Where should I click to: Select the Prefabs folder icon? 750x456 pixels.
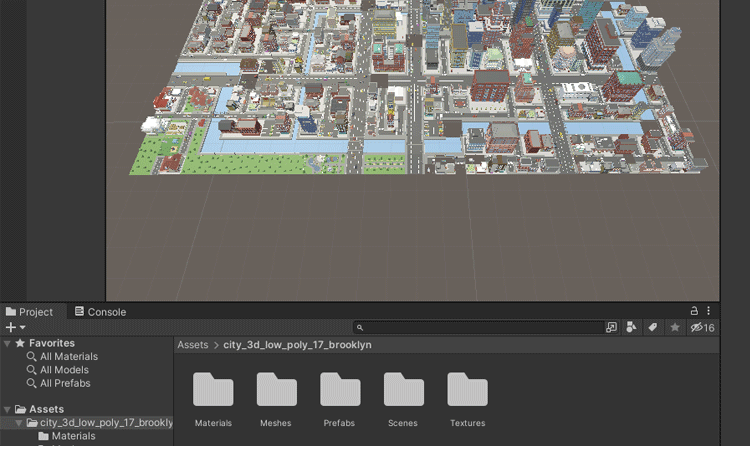point(340,390)
